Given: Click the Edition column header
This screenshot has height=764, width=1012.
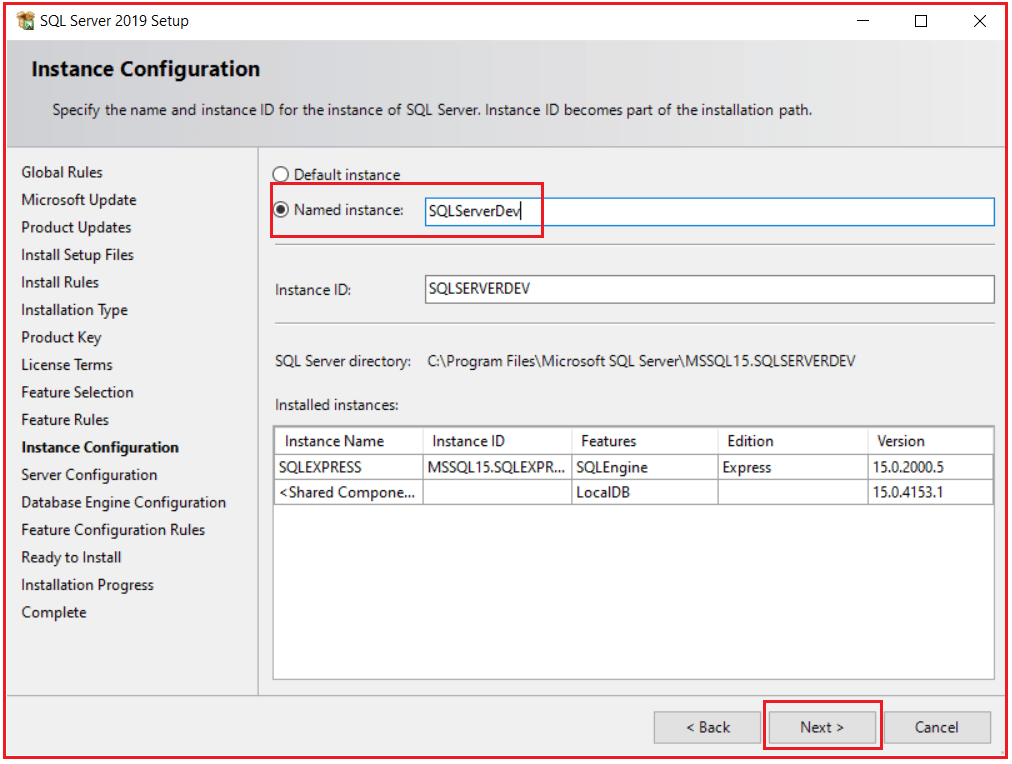Looking at the screenshot, I should pos(793,441).
